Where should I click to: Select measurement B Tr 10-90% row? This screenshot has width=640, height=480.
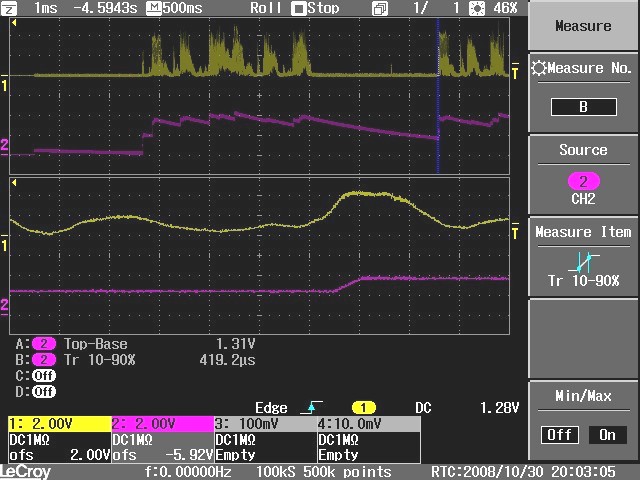coord(136,360)
